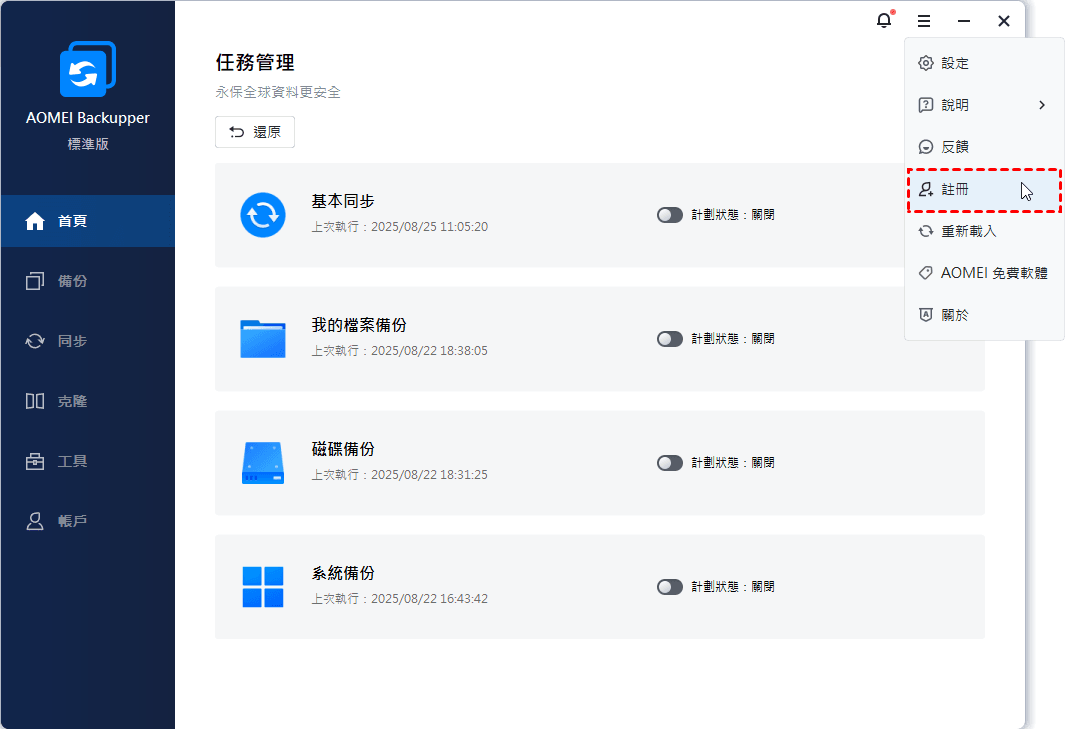Open the notification bell
The width and height of the screenshot is (1077, 729).
tap(884, 20)
